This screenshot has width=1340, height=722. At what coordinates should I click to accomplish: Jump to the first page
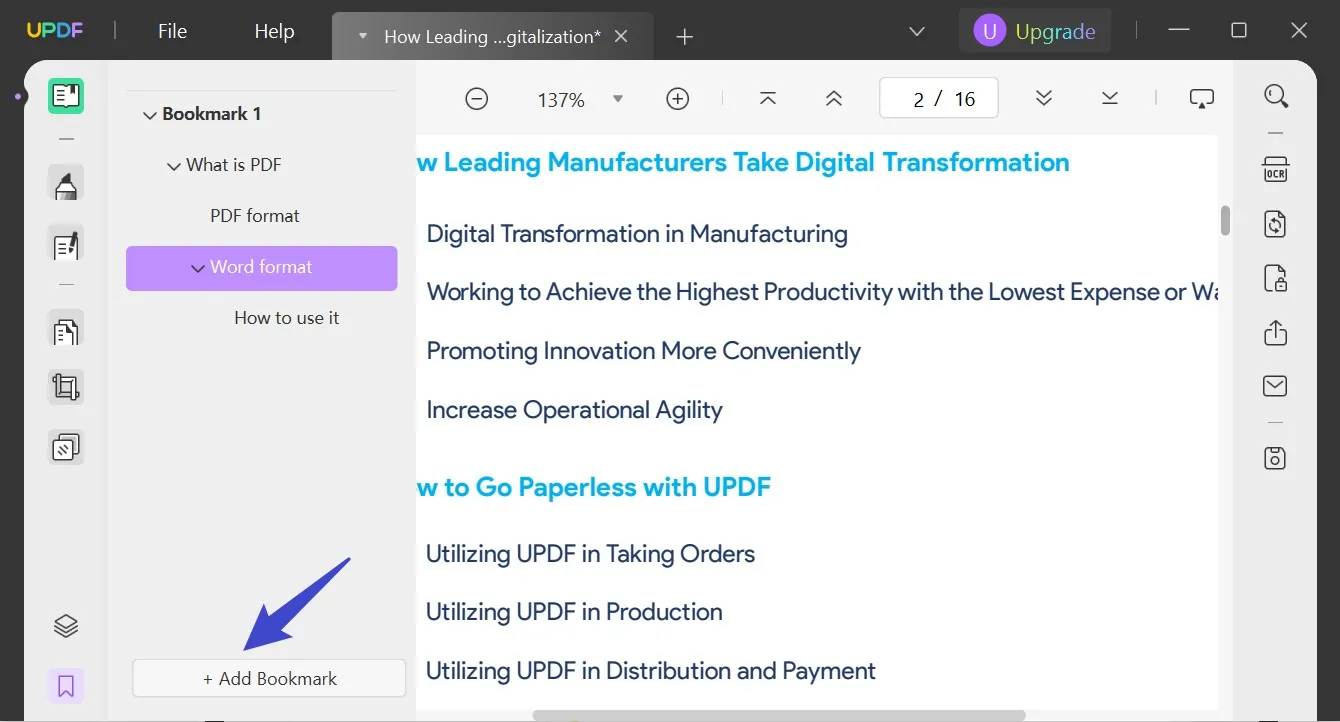[x=767, y=98]
